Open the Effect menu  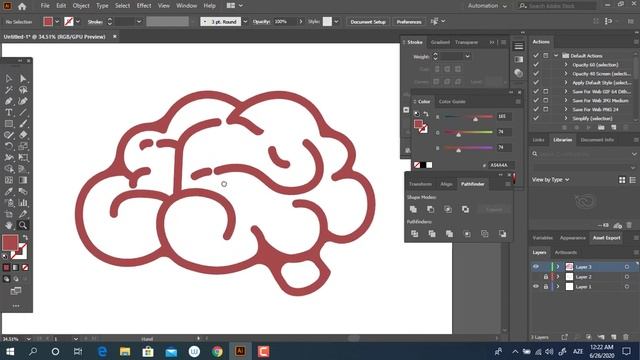[144, 6]
